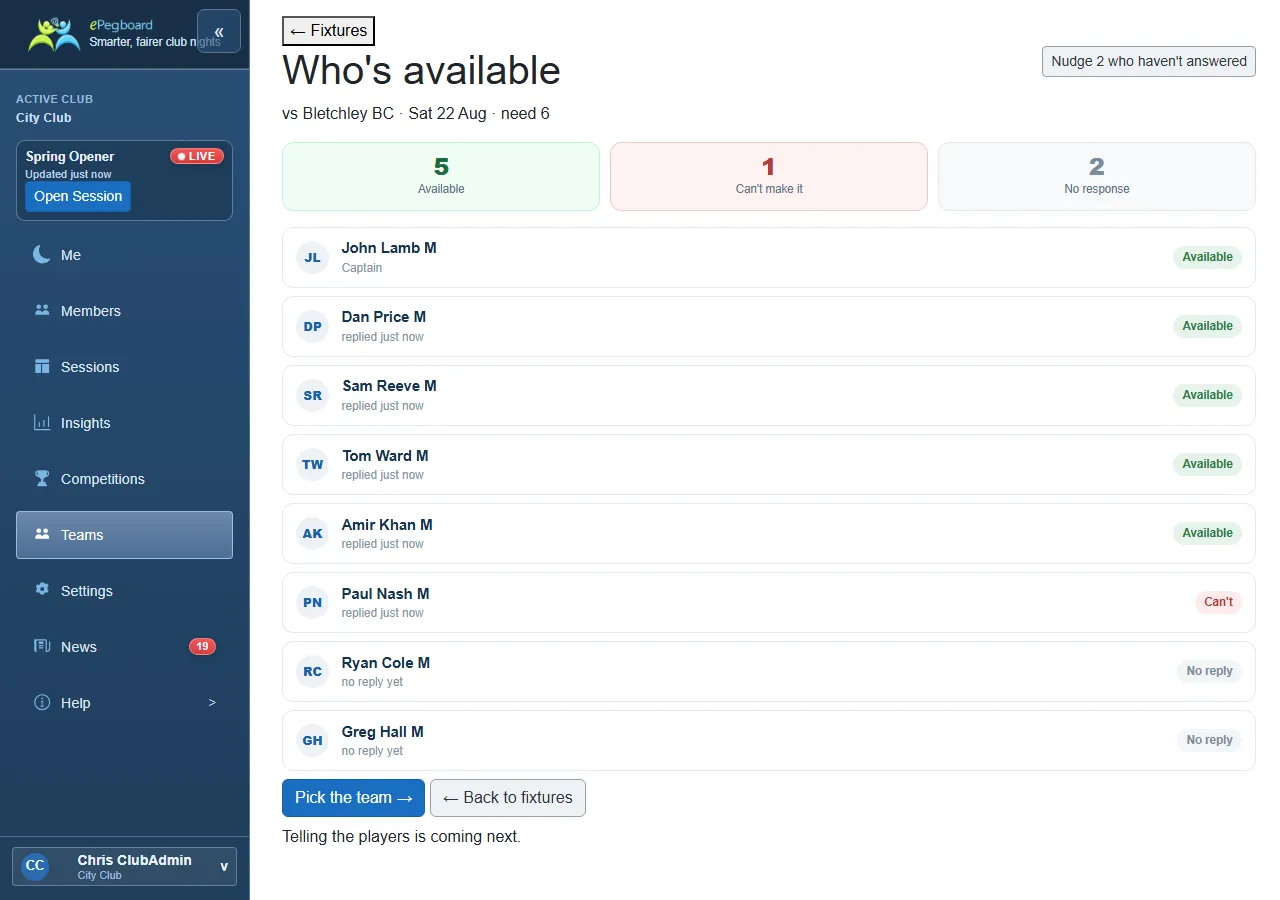Click the ePegboard logo icon
Screen dimensions: 1280x900
tap(54, 34)
